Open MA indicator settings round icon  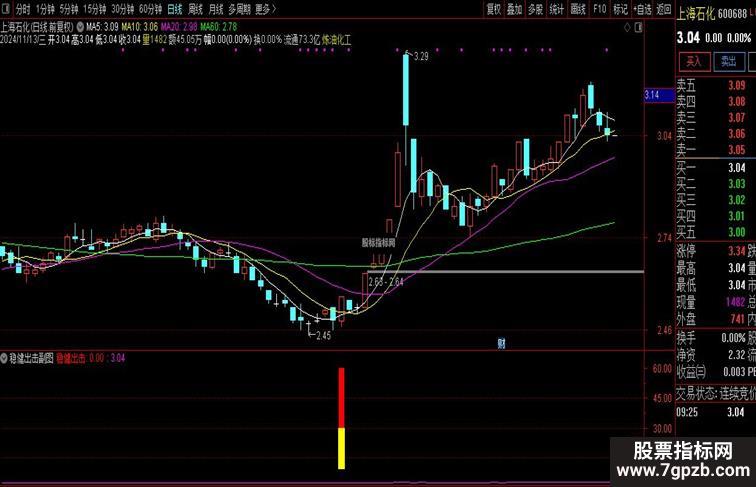[x=80, y=27]
